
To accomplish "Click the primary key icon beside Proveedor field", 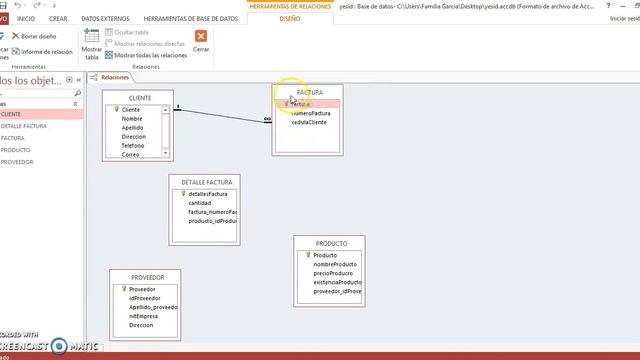I will [124, 289].
